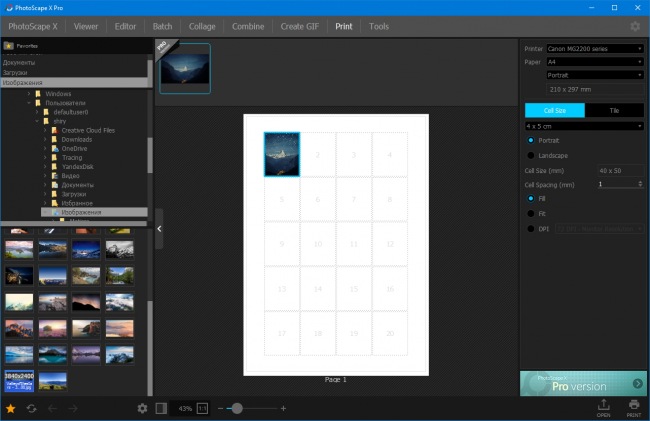The image size is (650, 421).
Task: Expand the Windows folder in tree
Action: pos(29,94)
